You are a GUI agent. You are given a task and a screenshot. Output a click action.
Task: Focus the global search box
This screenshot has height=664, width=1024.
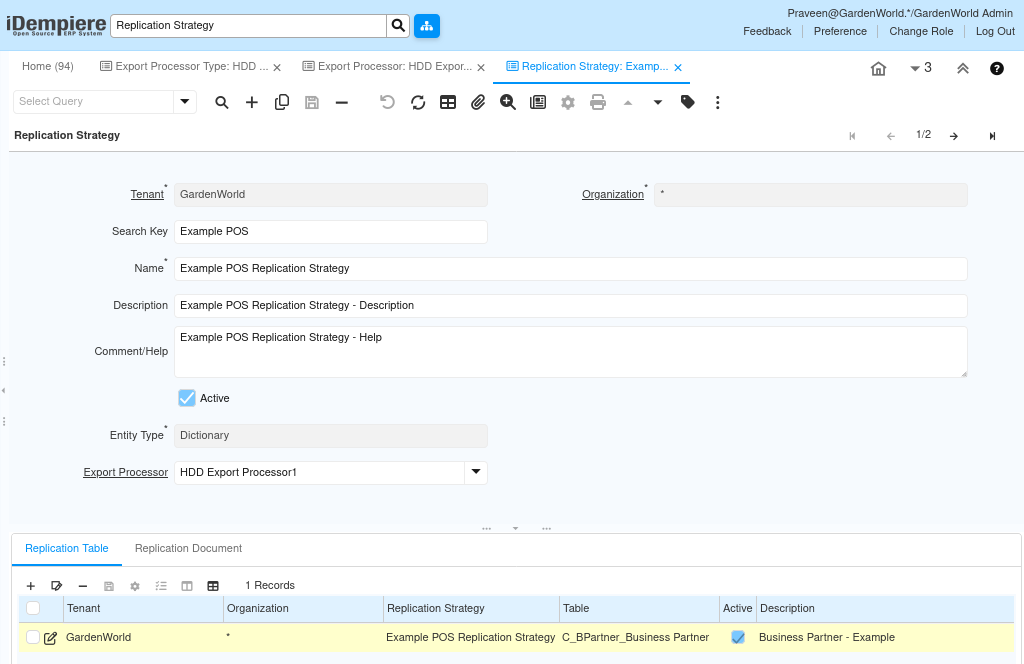point(248,26)
